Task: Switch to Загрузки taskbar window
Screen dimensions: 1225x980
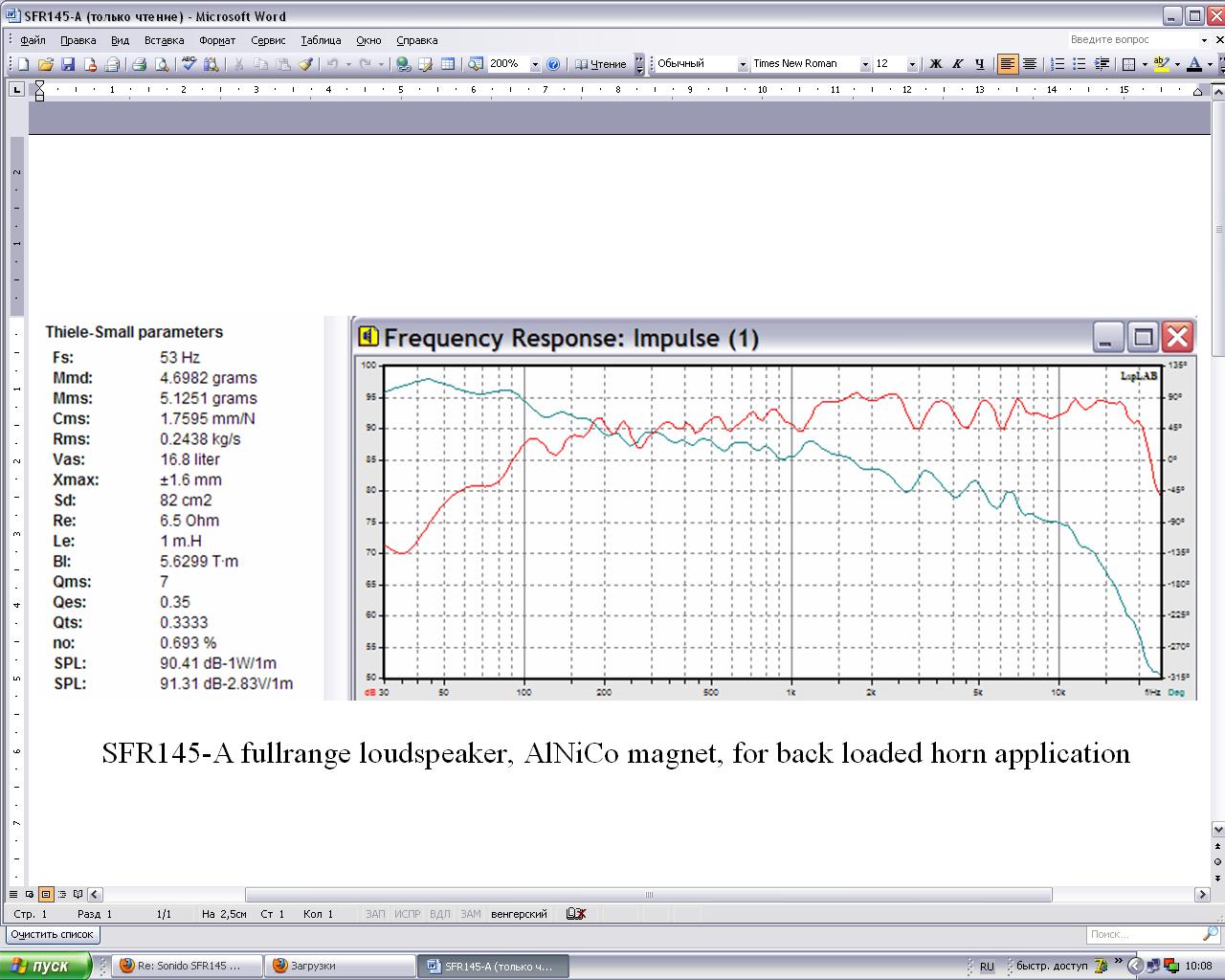Action: (340, 966)
